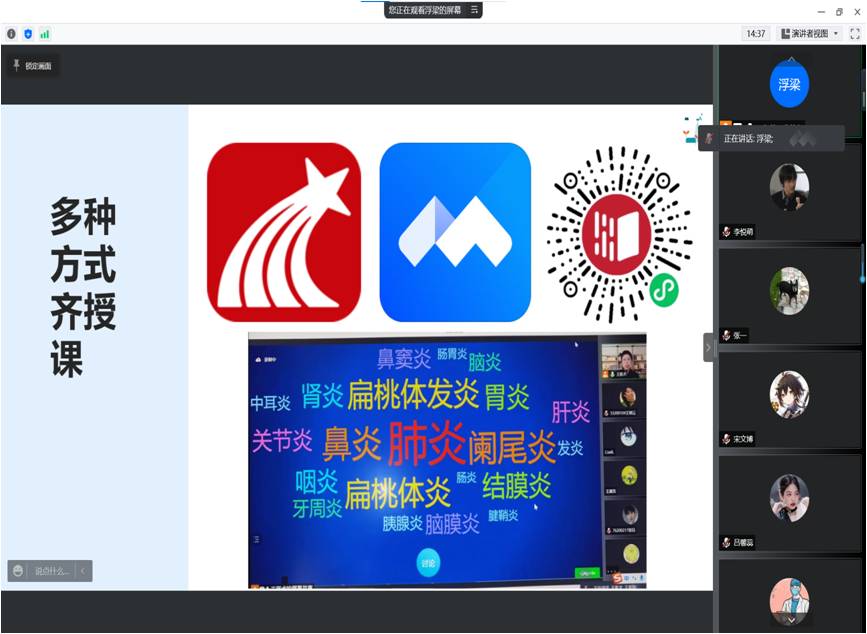
Task: Click the blue security shield icon
Action: tap(28, 34)
